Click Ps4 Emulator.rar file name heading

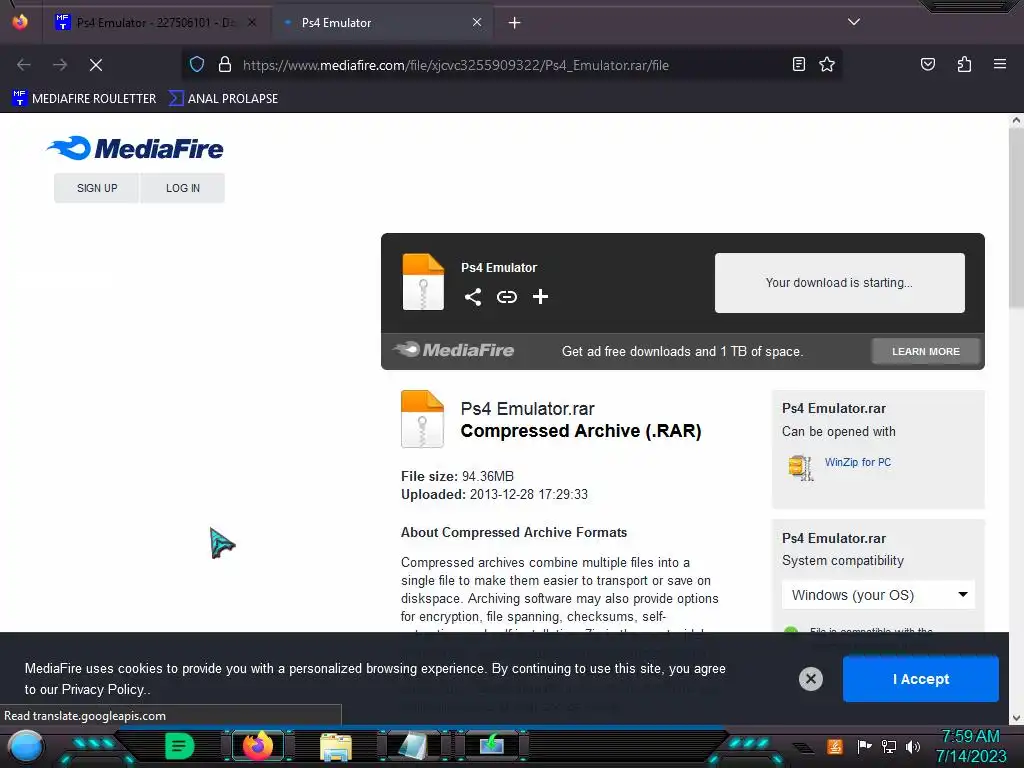pos(527,409)
